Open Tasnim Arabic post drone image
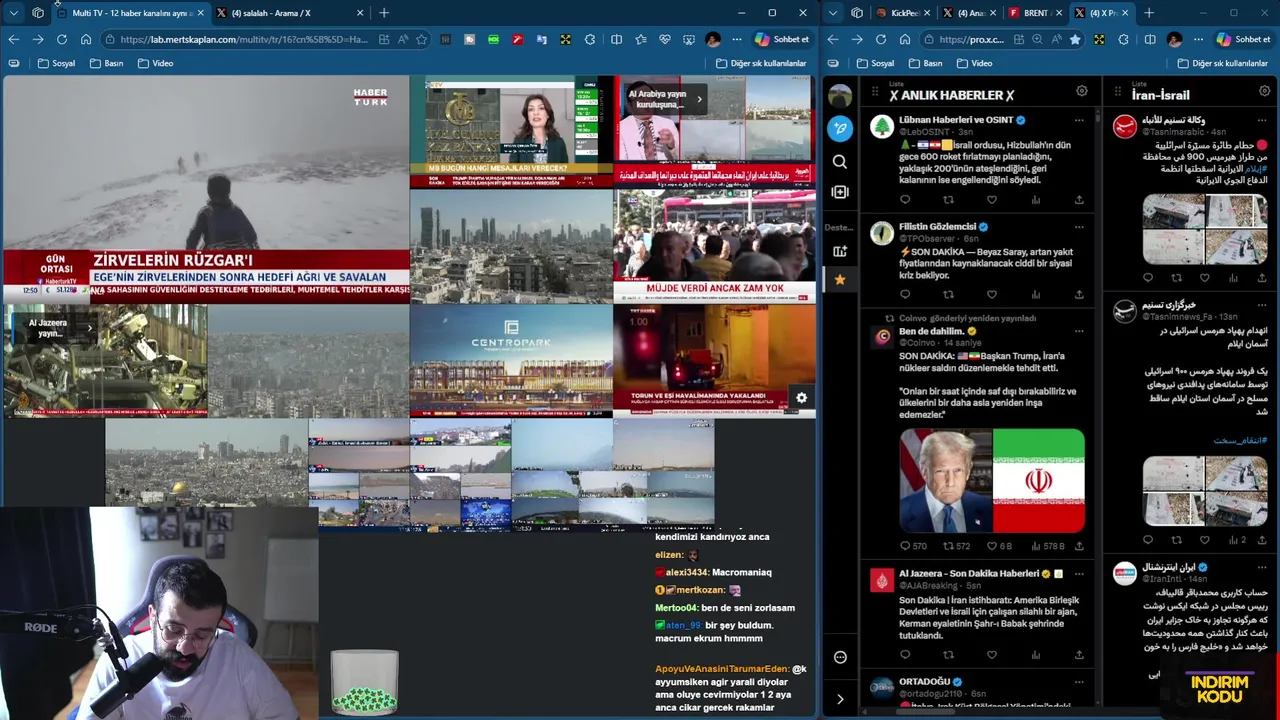Screen dimensions: 1280x720 coord(1205,229)
